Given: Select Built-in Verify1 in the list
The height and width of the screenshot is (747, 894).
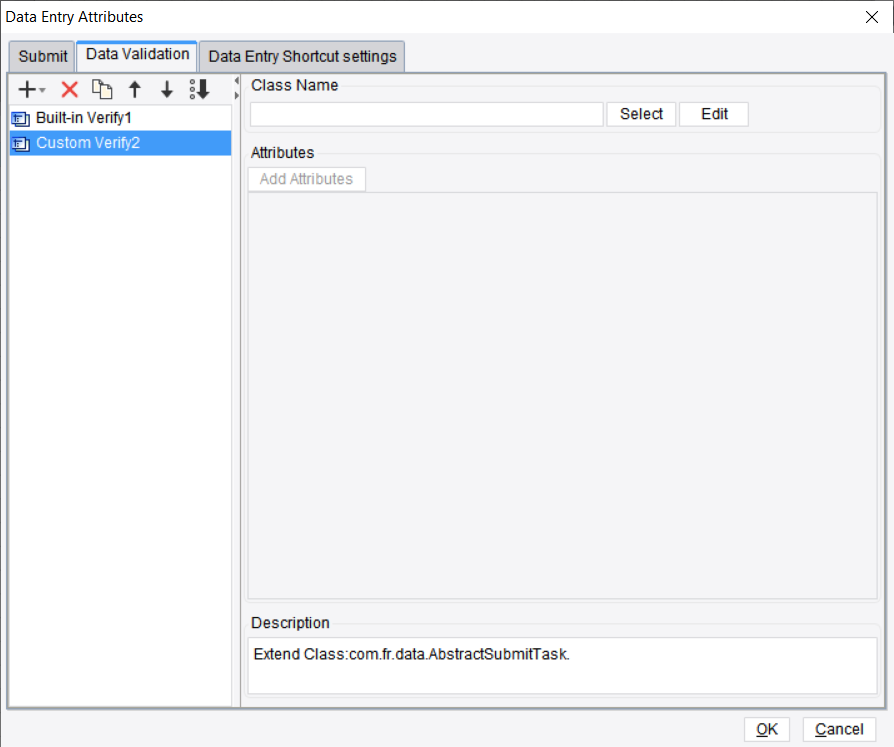Looking at the screenshot, I should point(120,118).
